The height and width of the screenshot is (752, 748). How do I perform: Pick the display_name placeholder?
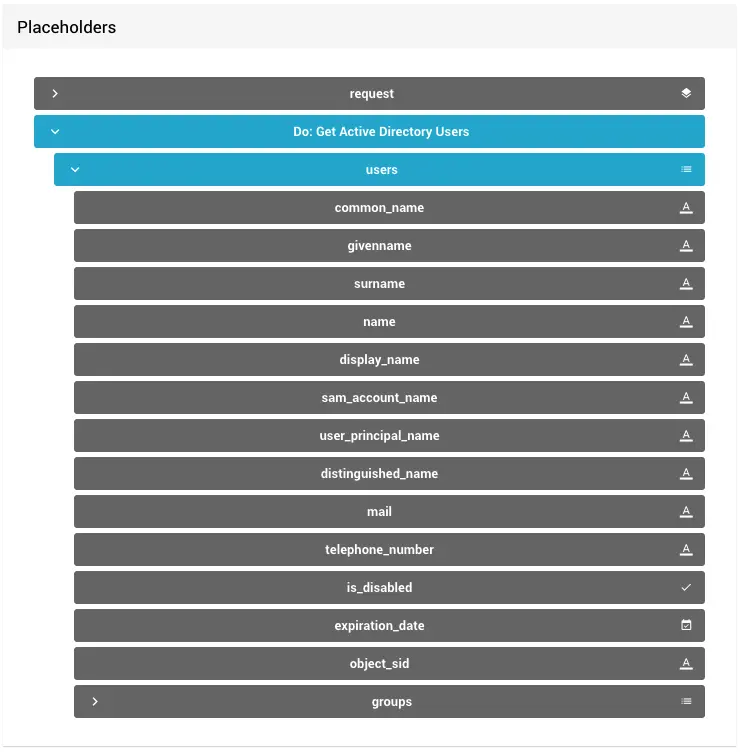[379, 360]
